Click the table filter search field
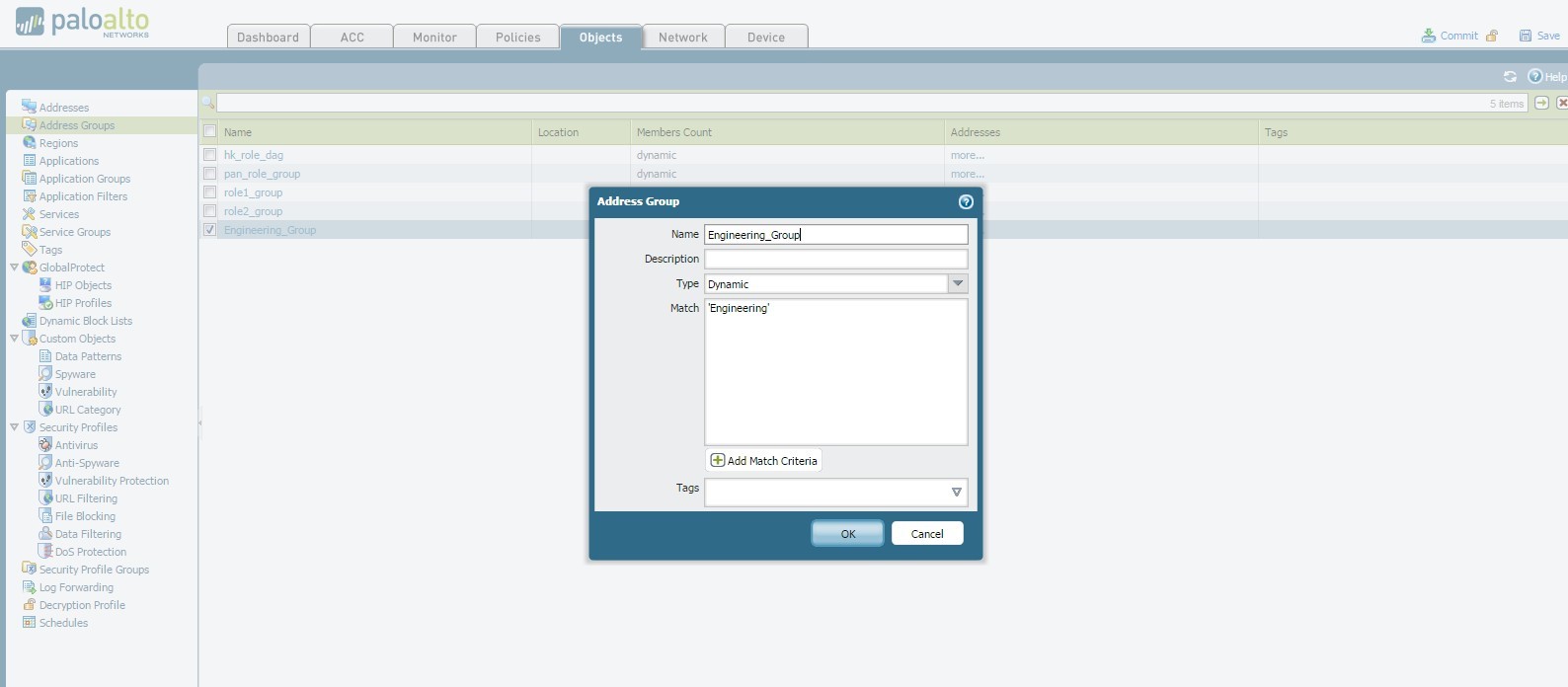The image size is (1568, 687). pyautogui.click(x=872, y=103)
